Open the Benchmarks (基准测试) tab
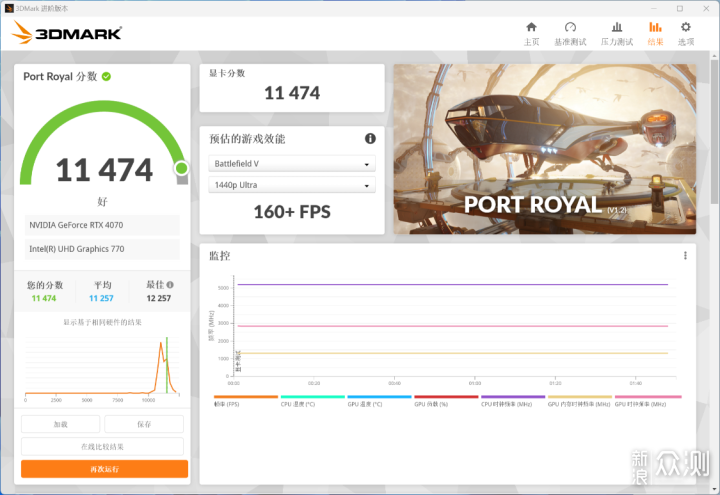Image resolution: width=720 pixels, height=495 pixels. pyautogui.click(x=570, y=34)
